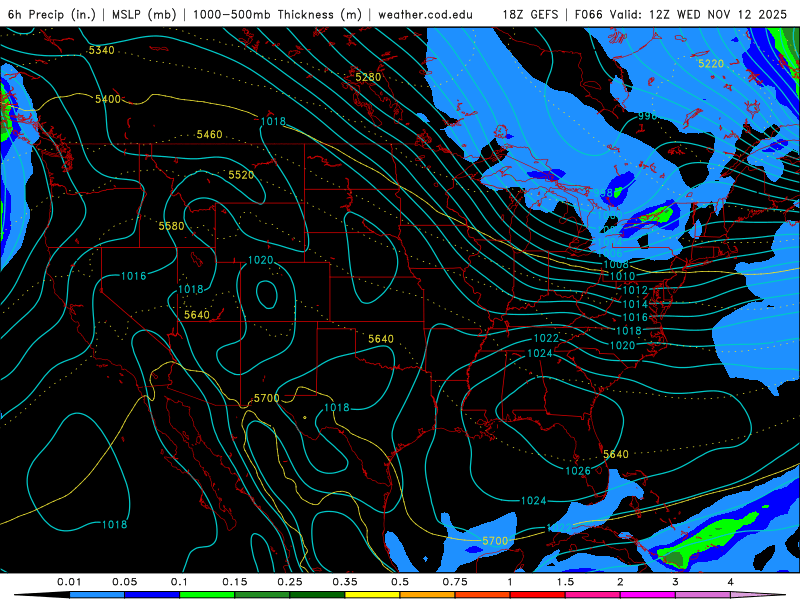Click the "6h Precip (in.)" header label

click(52, 14)
